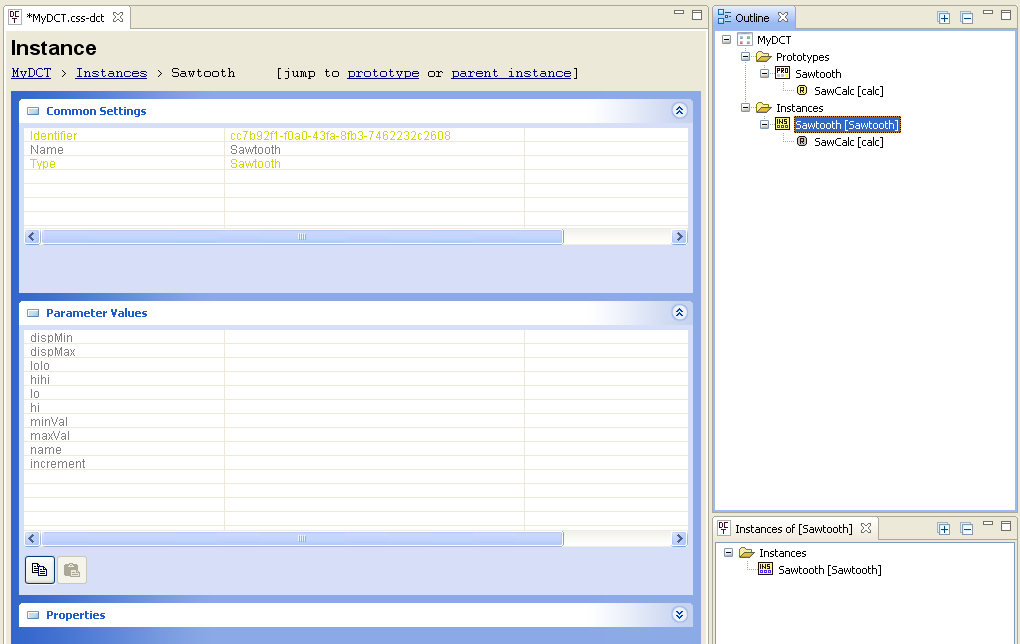Click Expand All icon in Outline panel
The image size is (1020, 644).
tap(943, 18)
